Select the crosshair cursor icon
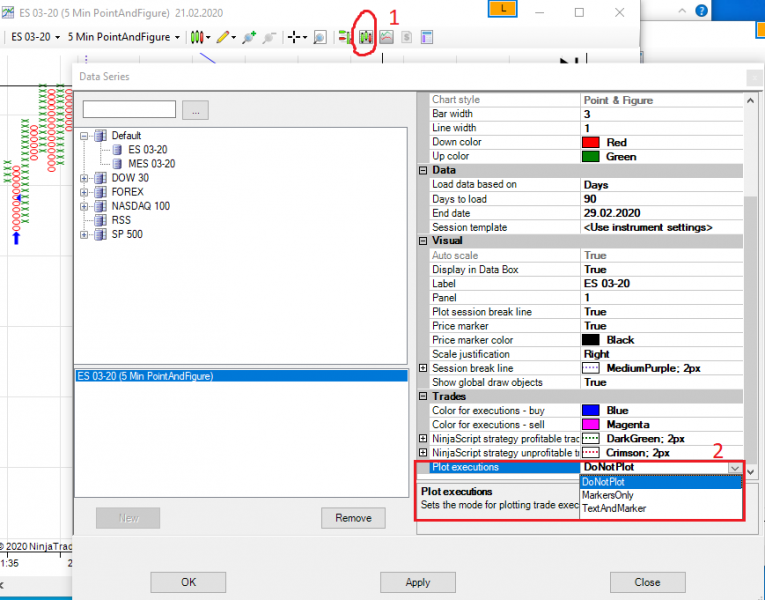The width and height of the screenshot is (765, 600). click(x=294, y=37)
